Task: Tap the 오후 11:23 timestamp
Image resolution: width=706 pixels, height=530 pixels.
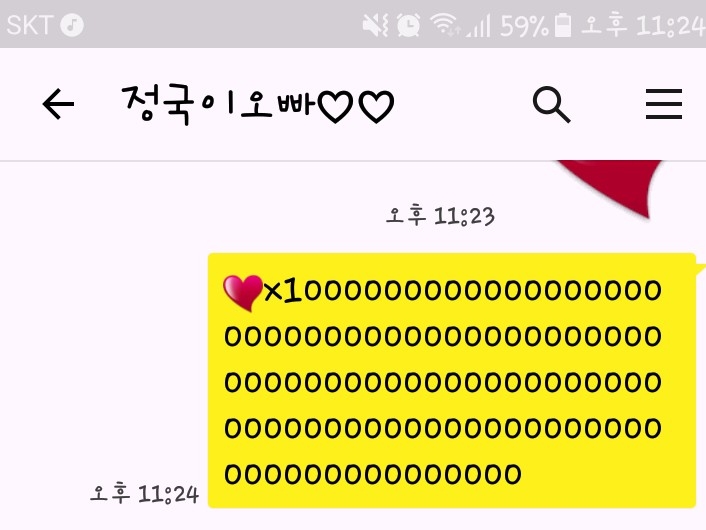Action: click(440, 216)
